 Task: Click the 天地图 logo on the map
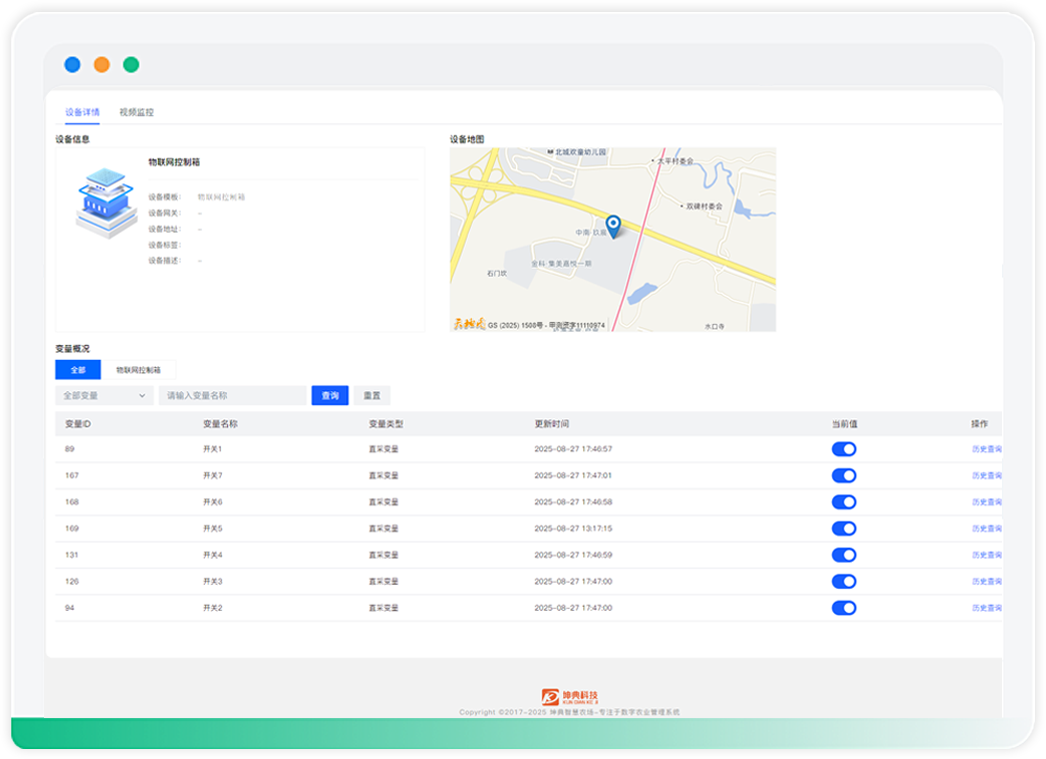click(x=468, y=323)
